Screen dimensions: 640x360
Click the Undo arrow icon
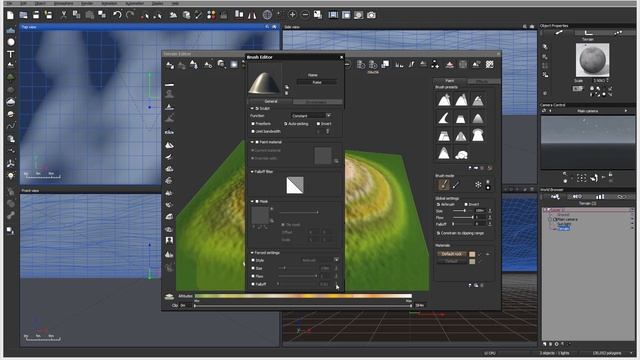click(117, 15)
